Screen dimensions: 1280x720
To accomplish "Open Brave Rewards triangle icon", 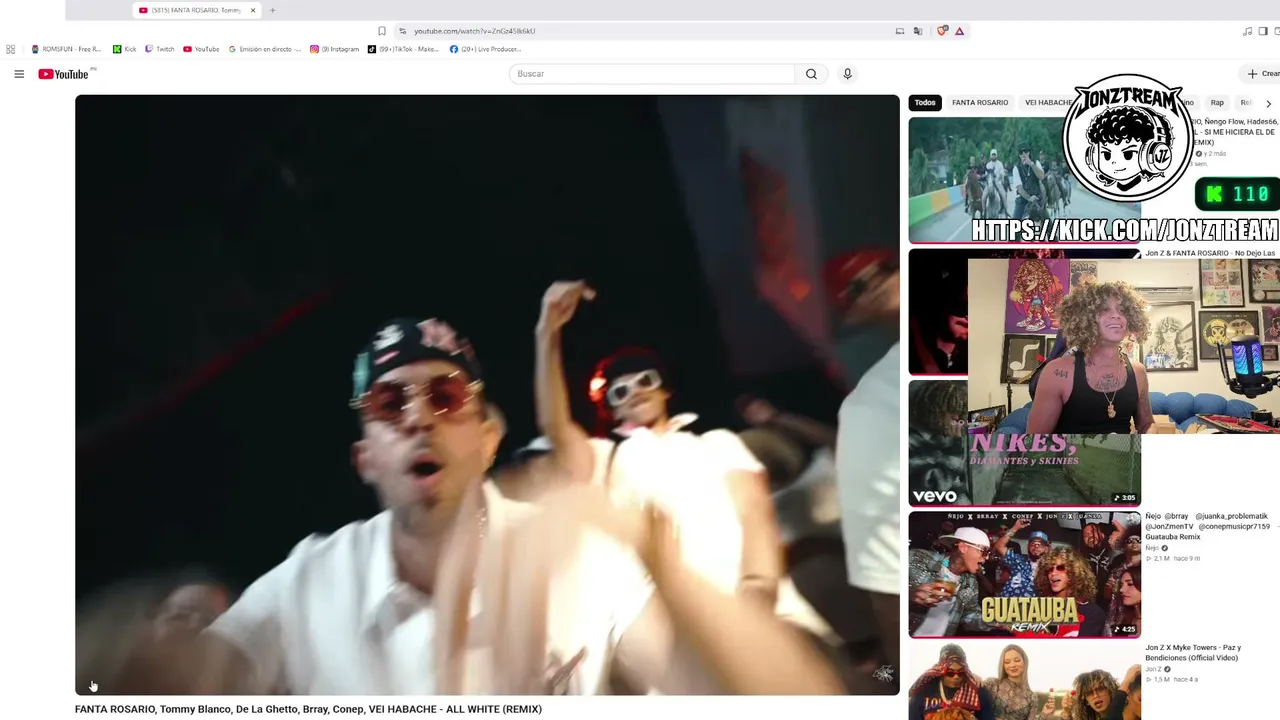I will point(959,31).
